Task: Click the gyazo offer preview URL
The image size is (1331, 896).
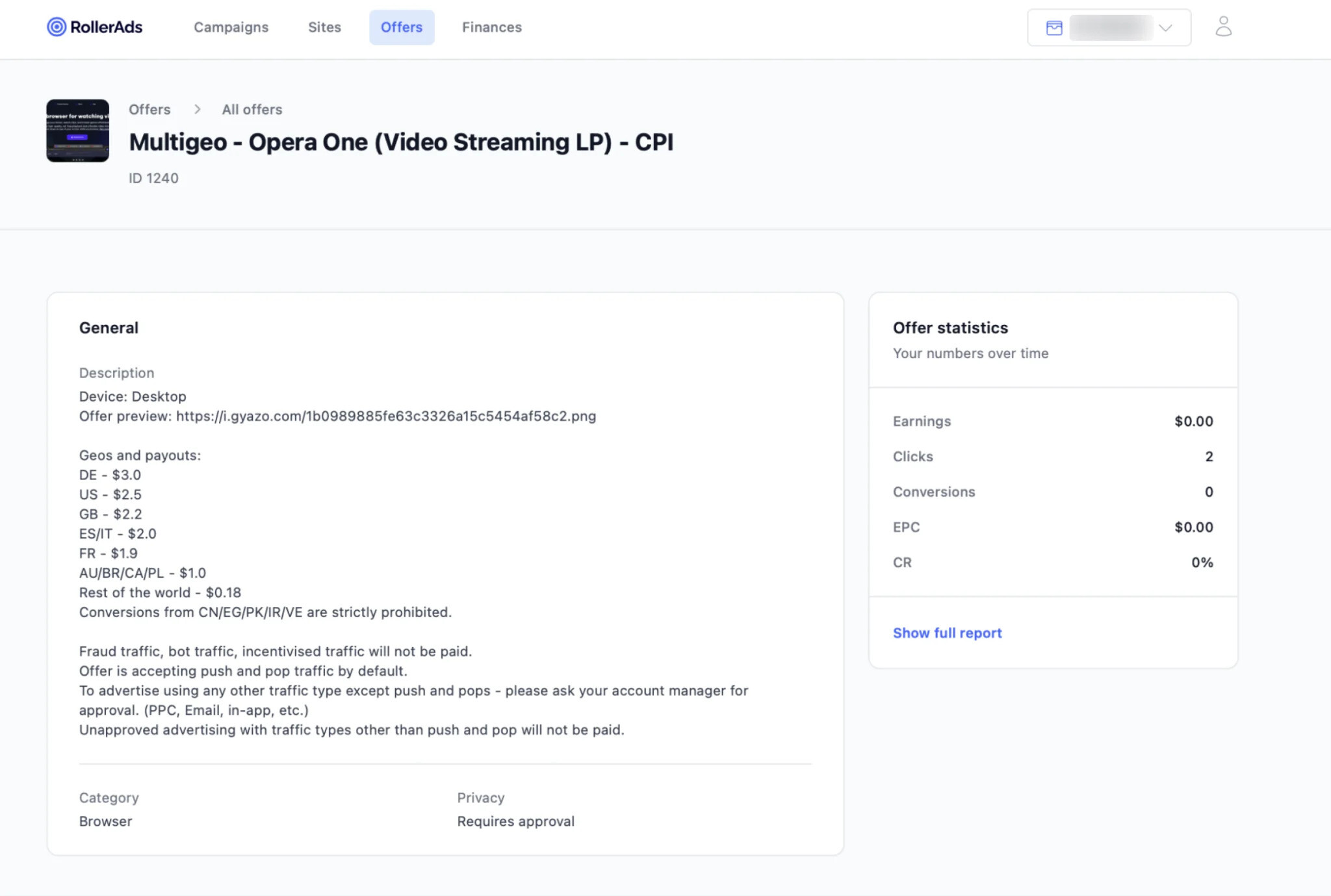Action: point(386,416)
